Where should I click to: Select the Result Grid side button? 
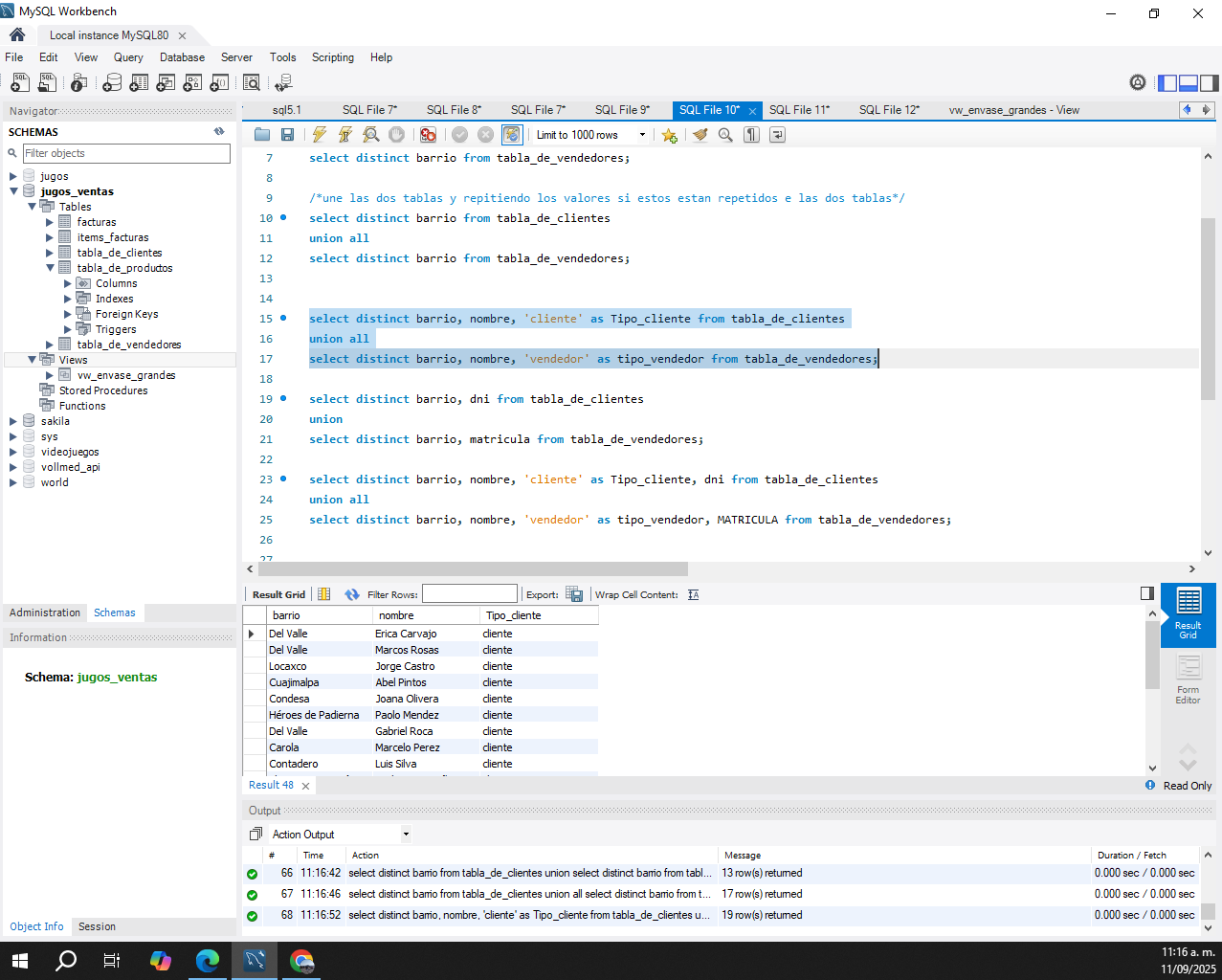click(x=1188, y=614)
